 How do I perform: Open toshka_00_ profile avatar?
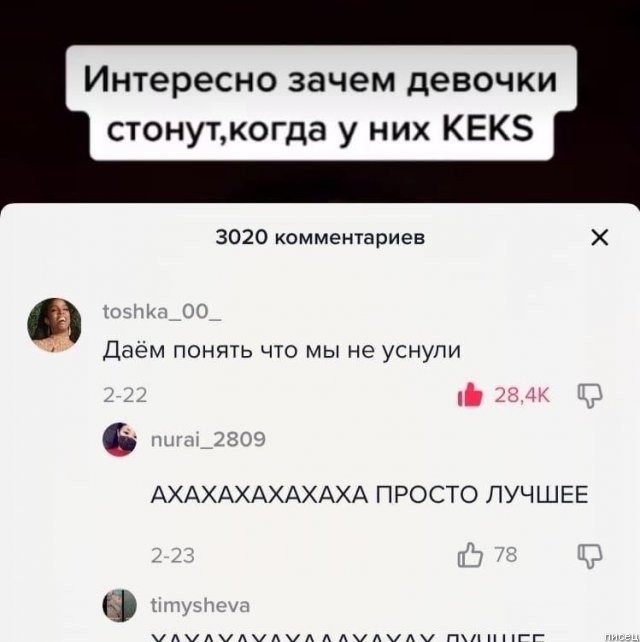click(x=54, y=325)
